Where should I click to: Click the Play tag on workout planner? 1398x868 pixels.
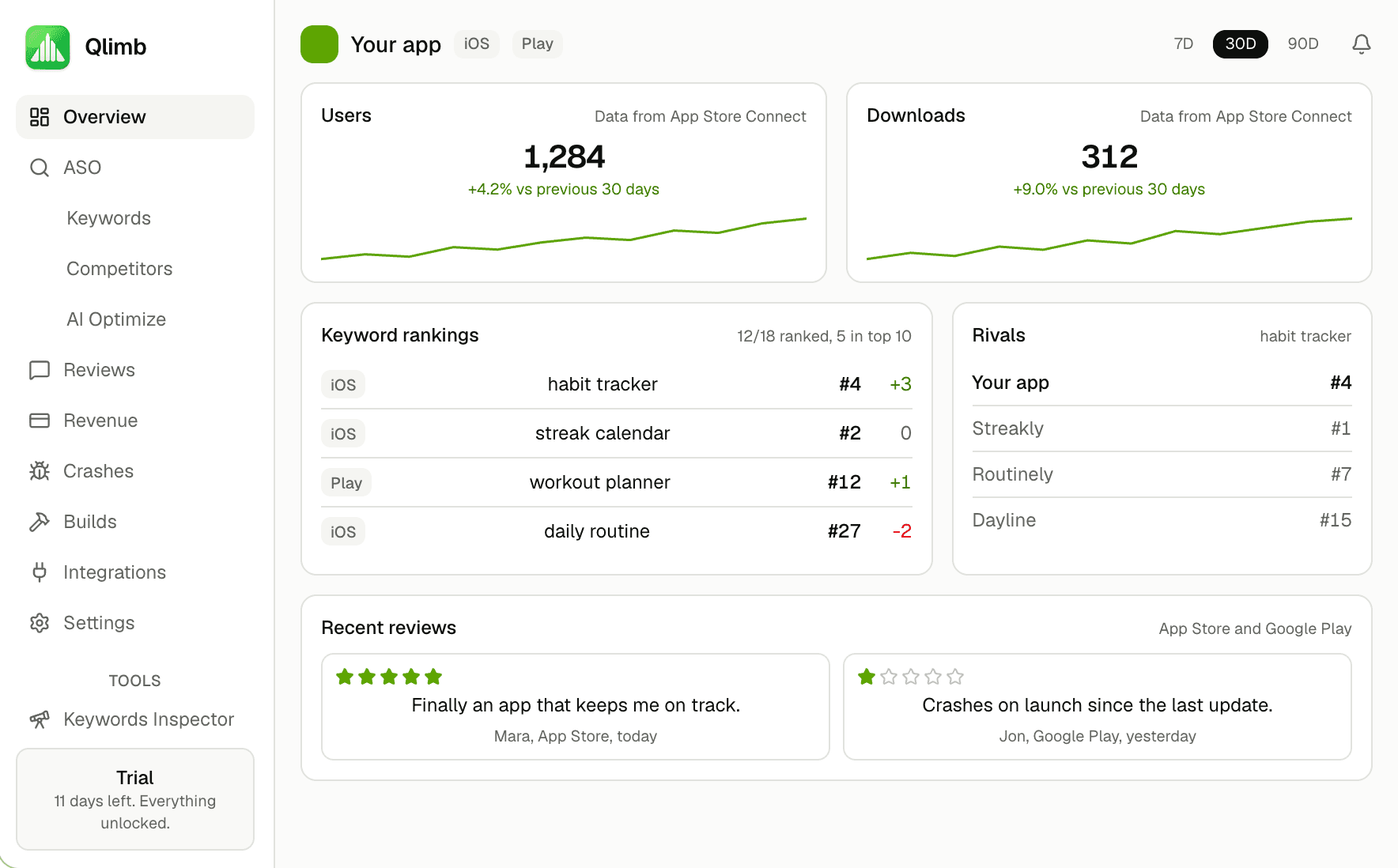[346, 482]
